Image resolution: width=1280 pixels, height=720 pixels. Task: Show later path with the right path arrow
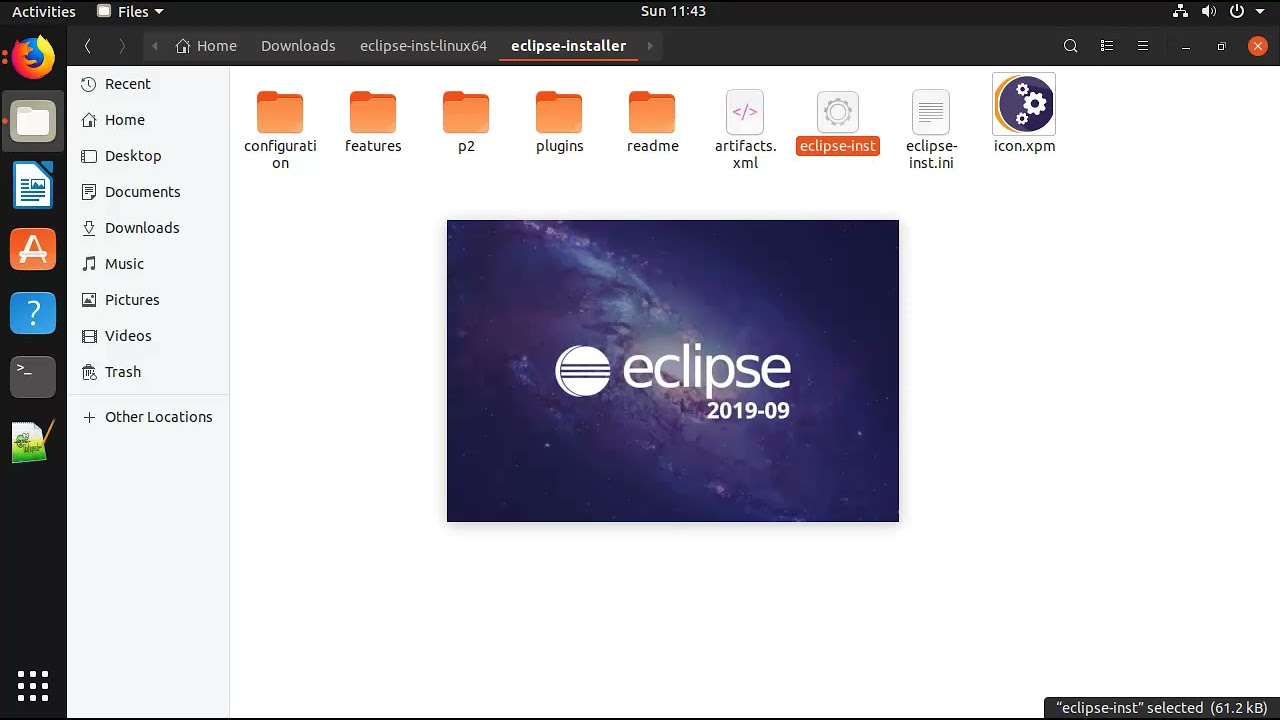650,46
